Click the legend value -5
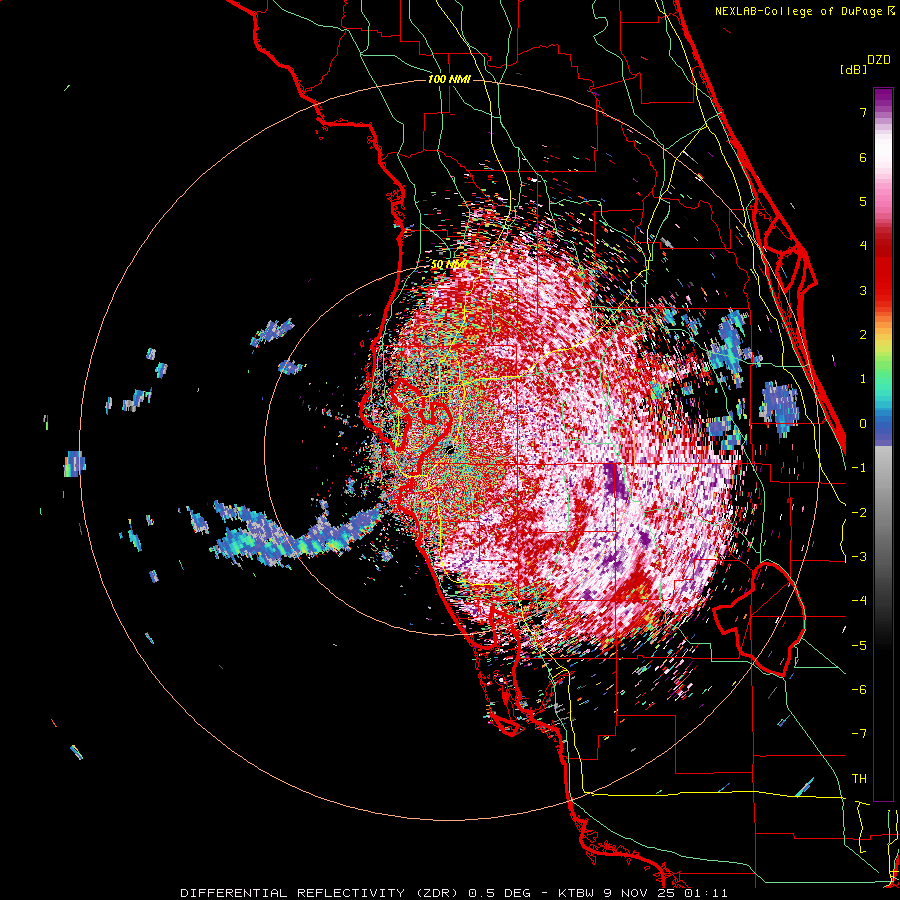The height and width of the screenshot is (900, 900). tap(859, 646)
